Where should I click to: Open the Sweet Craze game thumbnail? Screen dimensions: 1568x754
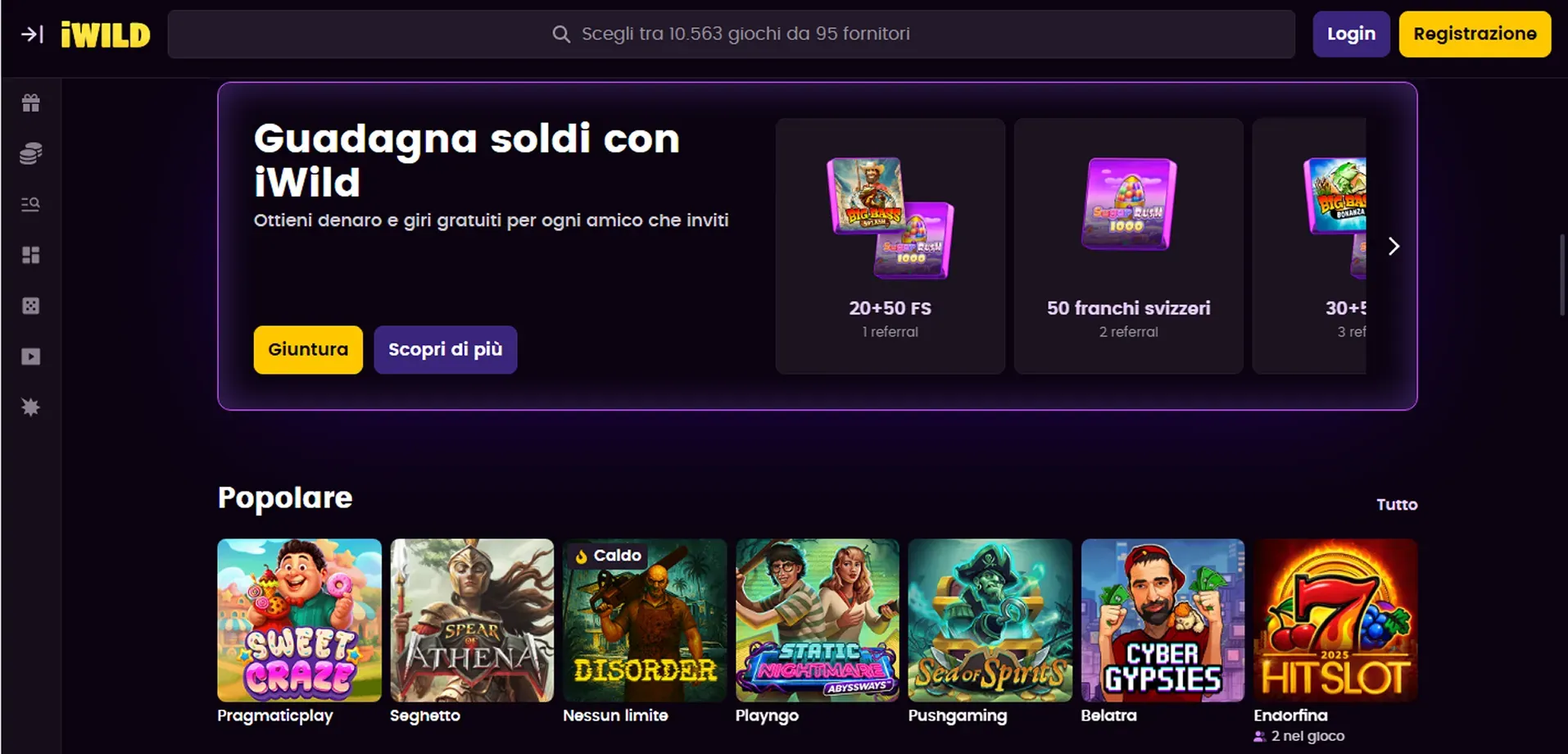[x=300, y=620]
